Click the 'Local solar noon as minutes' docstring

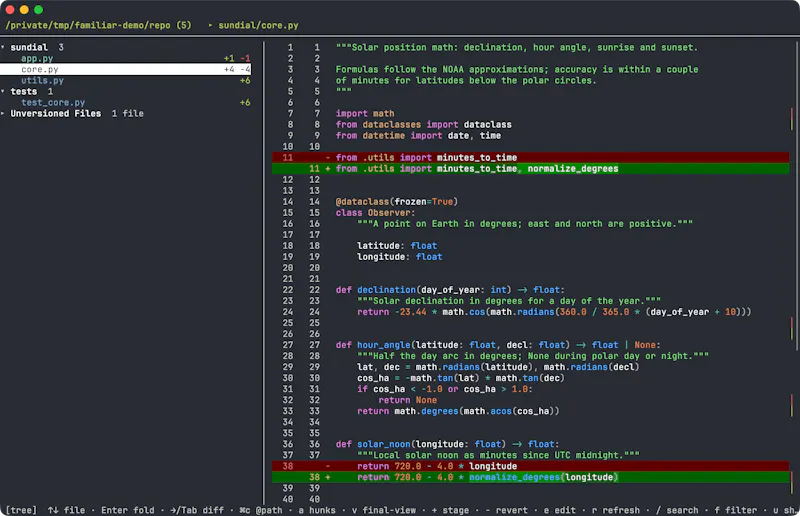tap(498, 455)
